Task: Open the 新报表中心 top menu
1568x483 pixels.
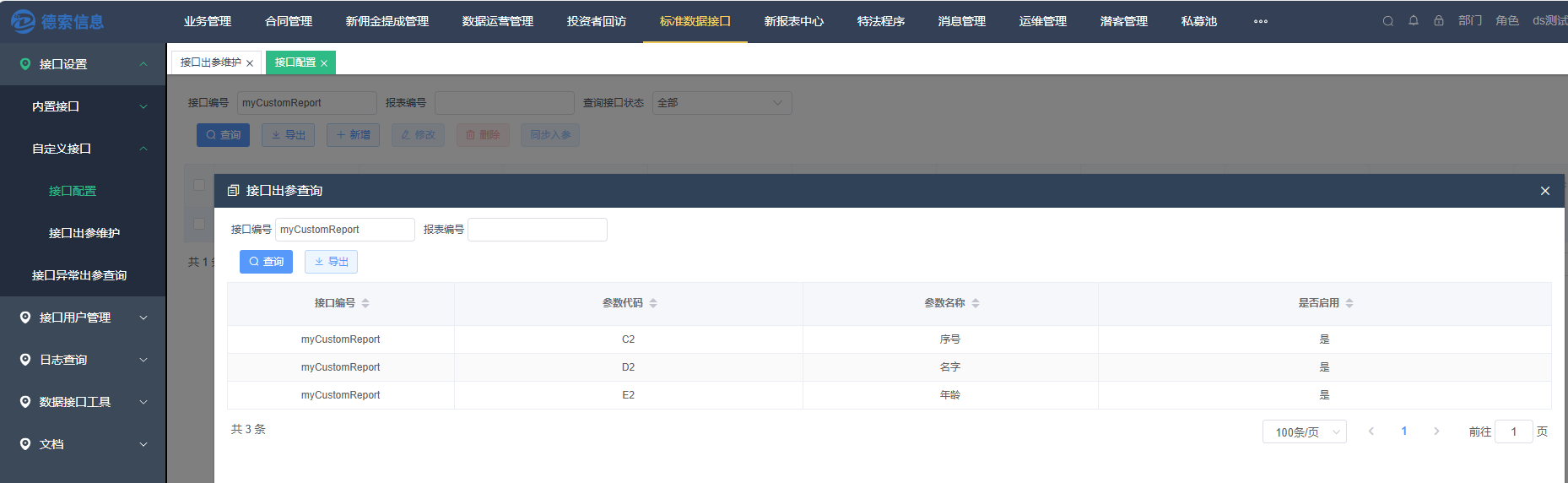Action: coord(793,21)
